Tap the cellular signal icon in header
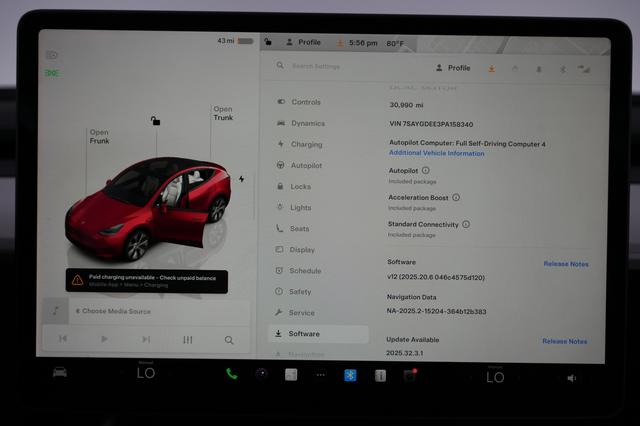Image resolution: width=640 pixels, height=426 pixels. pyautogui.click(x=584, y=69)
